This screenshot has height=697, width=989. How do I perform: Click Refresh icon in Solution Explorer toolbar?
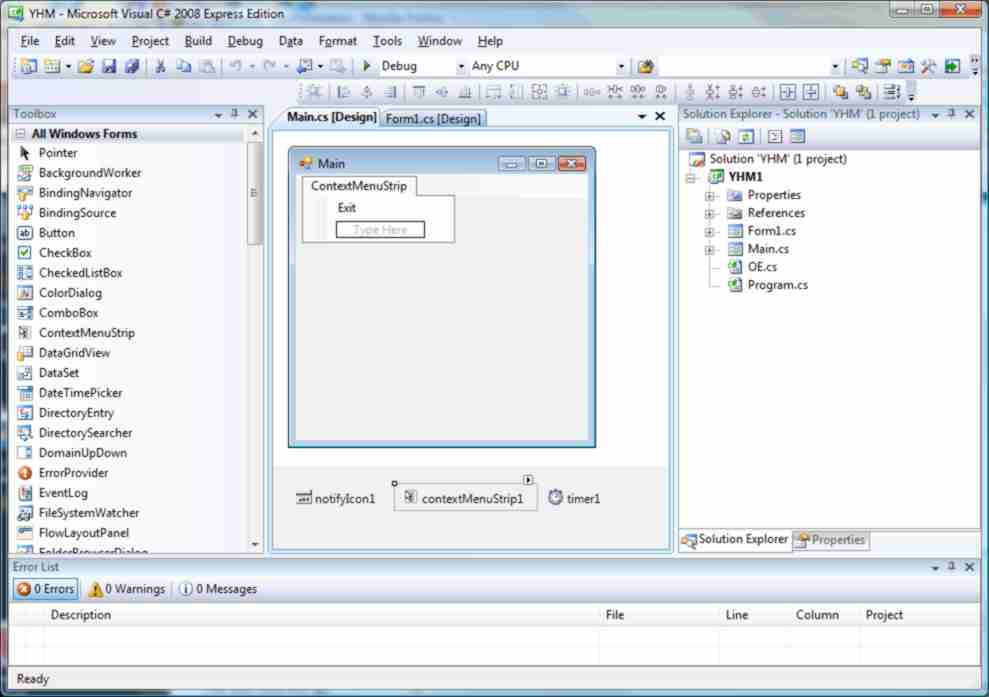(x=746, y=136)
